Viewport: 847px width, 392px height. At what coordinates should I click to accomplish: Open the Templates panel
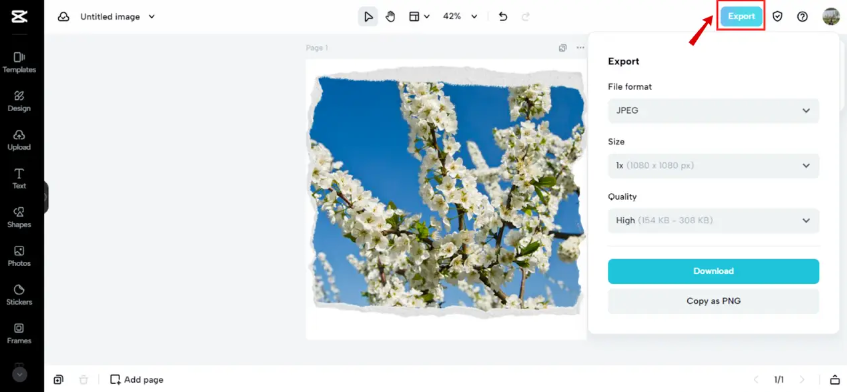[x=19, y=62]
